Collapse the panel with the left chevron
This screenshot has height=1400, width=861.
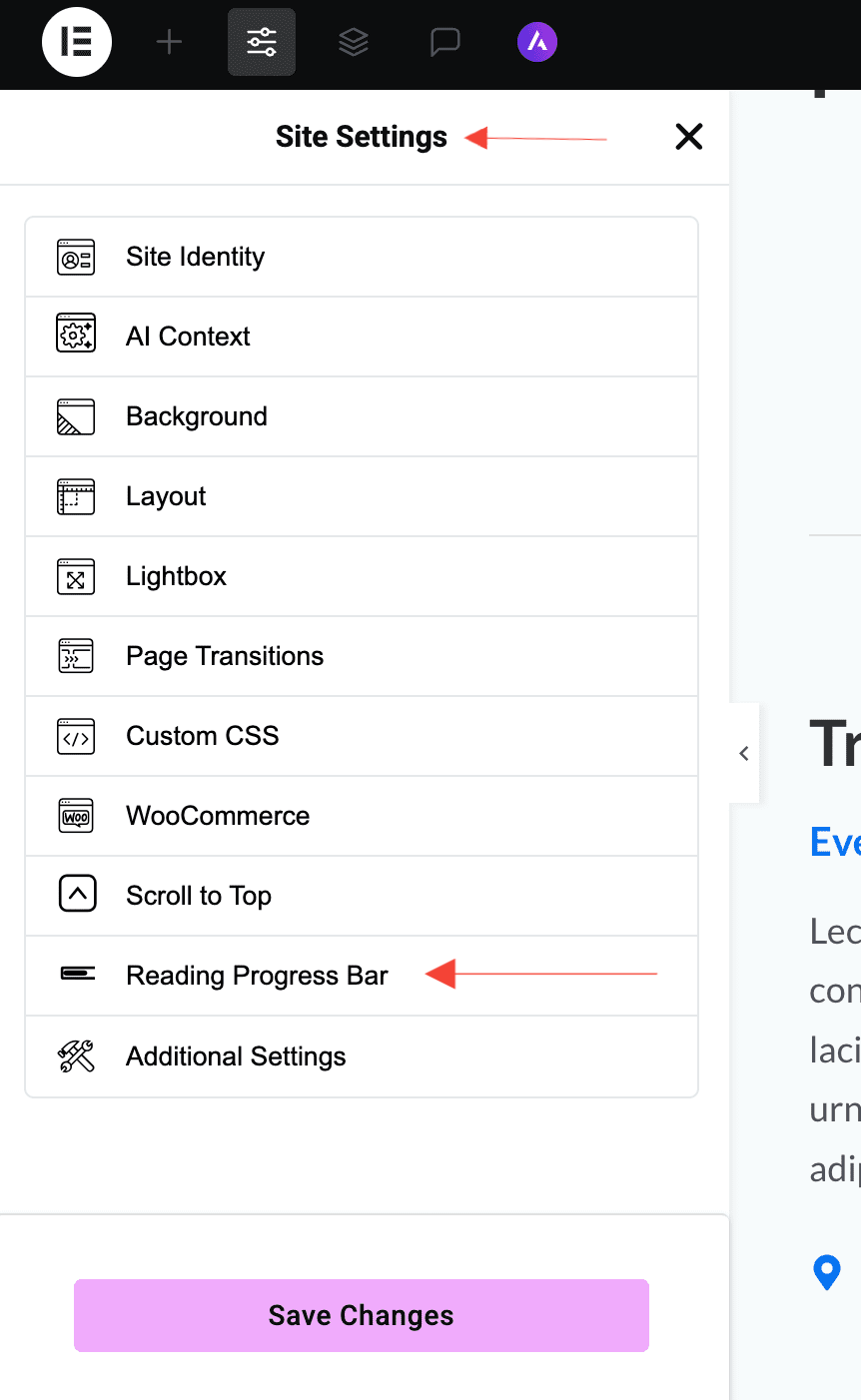coord(743,753)
